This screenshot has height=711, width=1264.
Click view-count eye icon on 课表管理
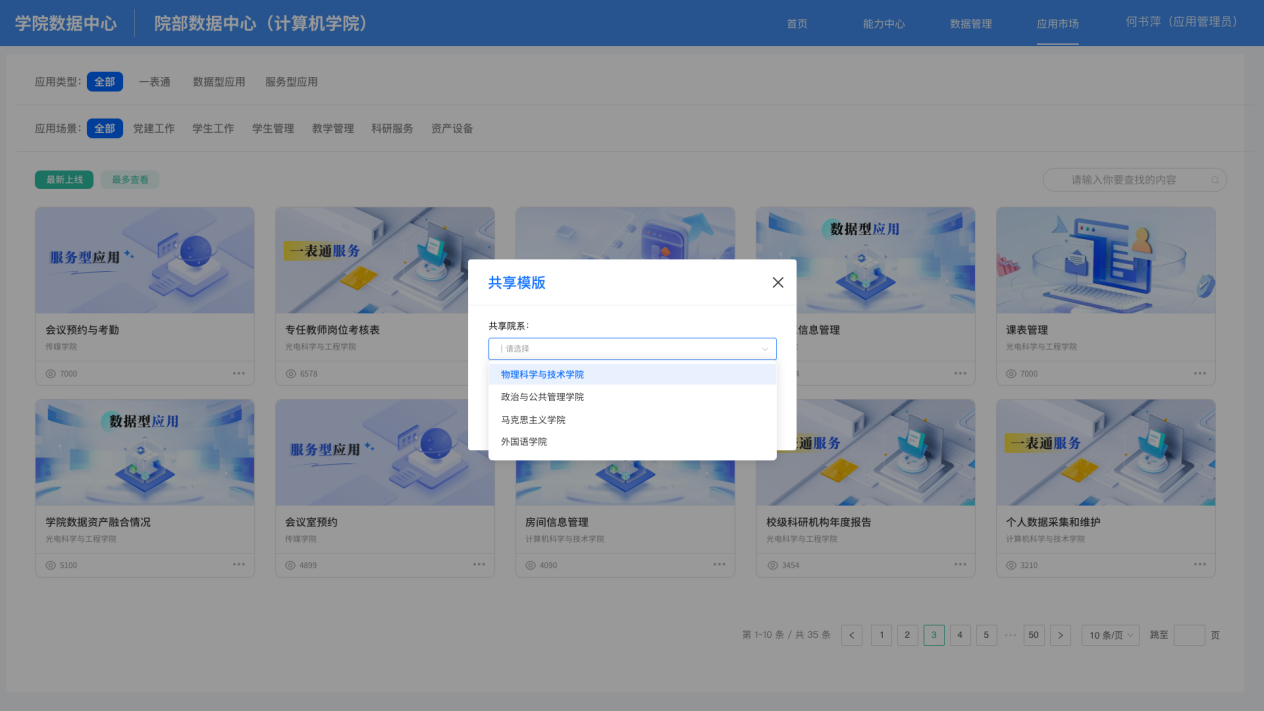[x=1012, y=373]
